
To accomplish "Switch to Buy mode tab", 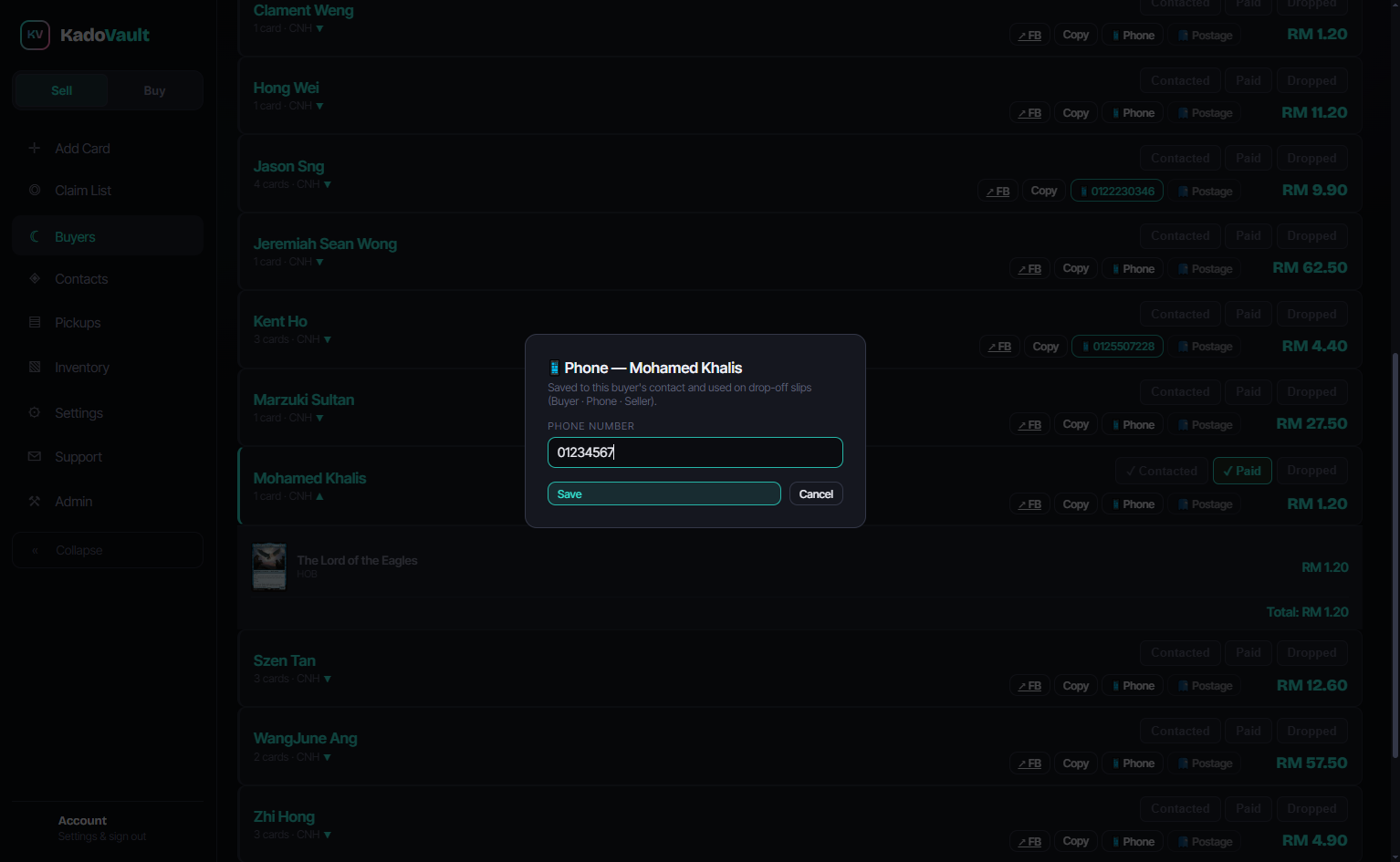I will click(154, 90).
